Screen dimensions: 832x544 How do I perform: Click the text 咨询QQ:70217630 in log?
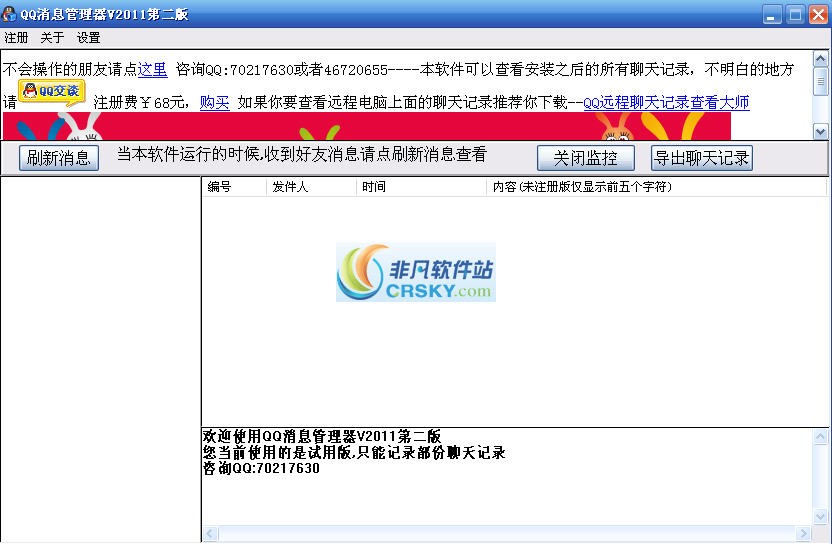click(x=261, y=468)
